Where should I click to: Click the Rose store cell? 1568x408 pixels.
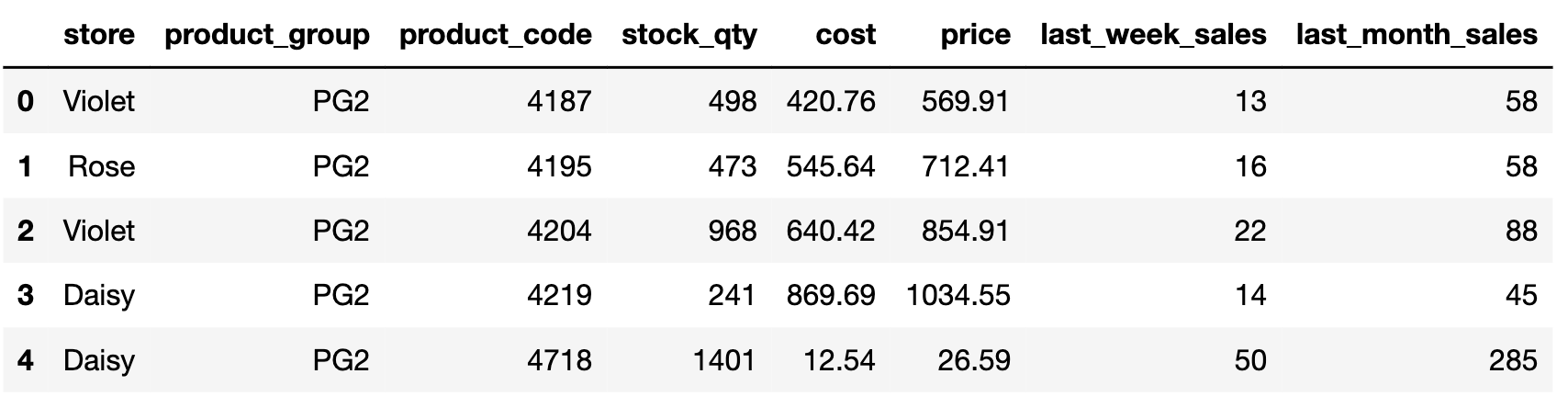tap(101, 166)
